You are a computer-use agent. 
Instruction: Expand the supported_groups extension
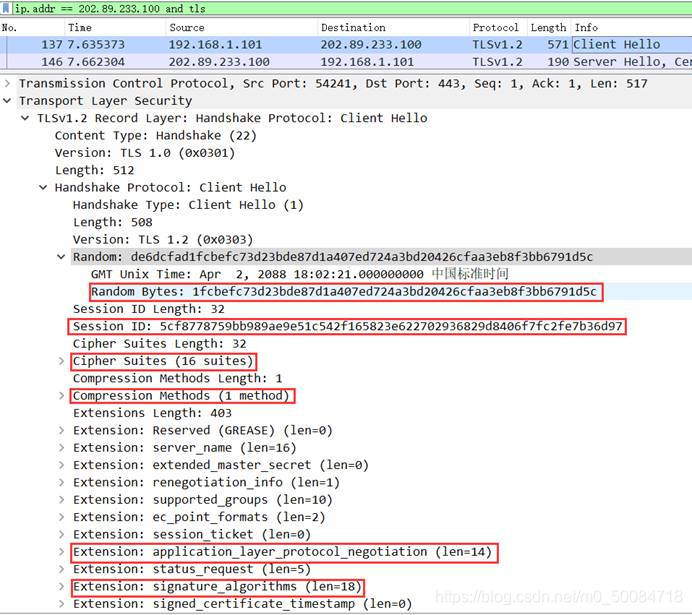(61, 500)
